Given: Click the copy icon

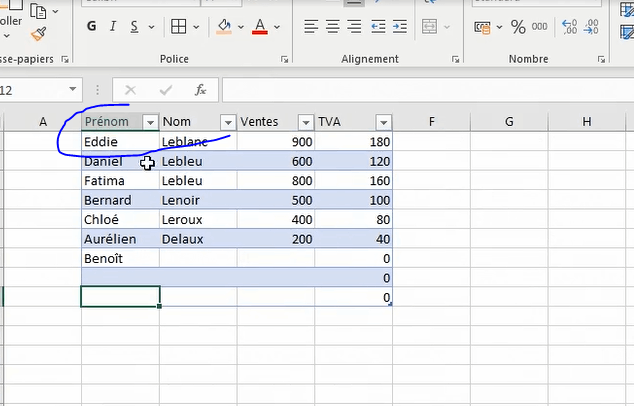Looking at the screenshot, I should pyautogui.click(x=38, y=11).
